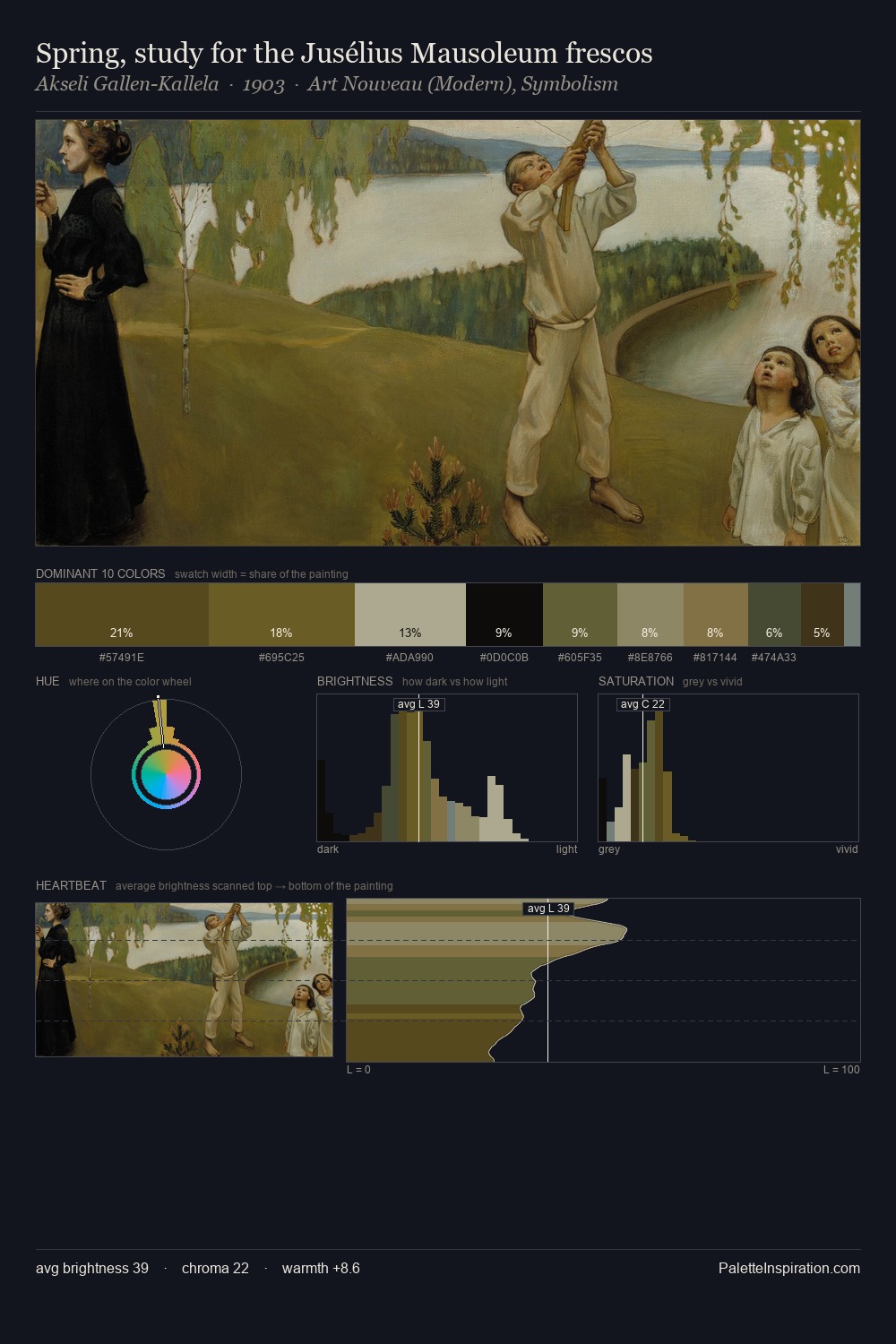Click the 'L = 100' axis label
This screenshot has height=1344, width=896.
click(x=841, y=1070)
